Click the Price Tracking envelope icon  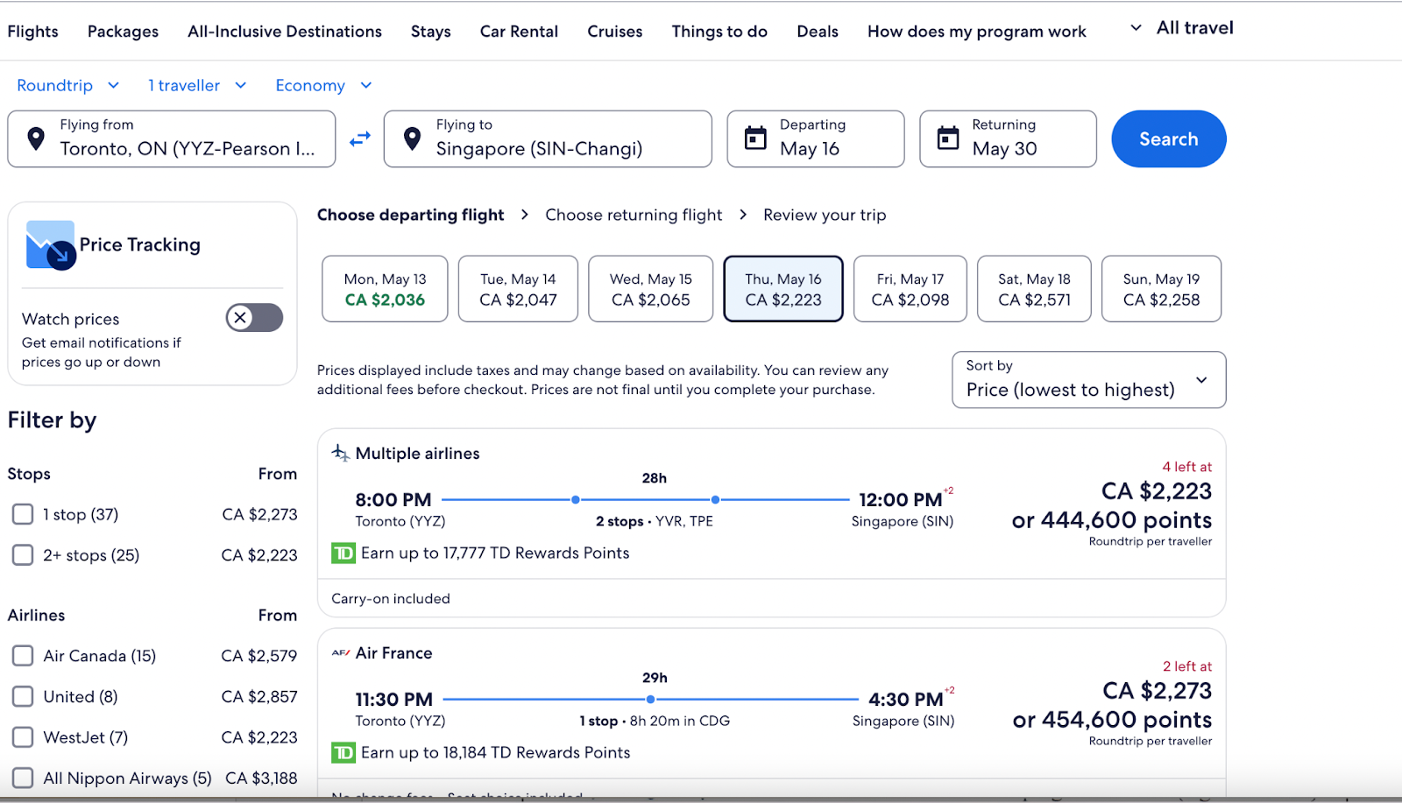pos(50,245)
